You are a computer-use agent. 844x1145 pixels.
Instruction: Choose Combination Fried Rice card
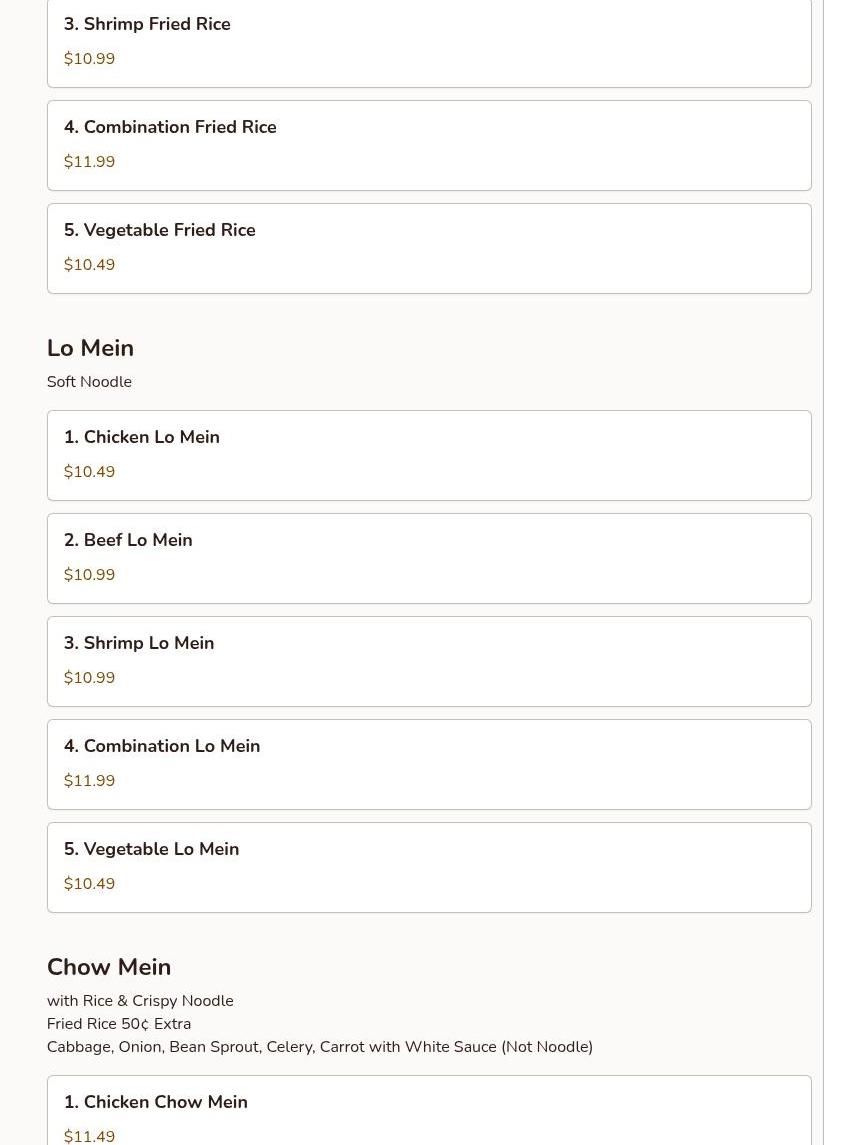[429, 145]
